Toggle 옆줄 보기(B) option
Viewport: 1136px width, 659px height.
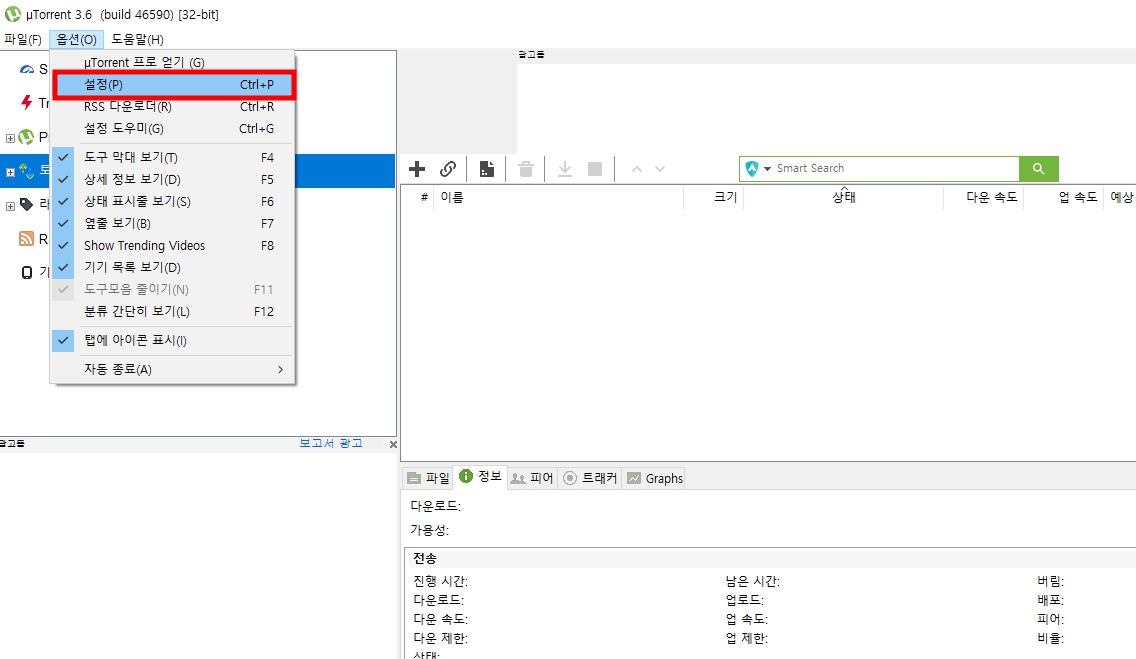point(173,223)
